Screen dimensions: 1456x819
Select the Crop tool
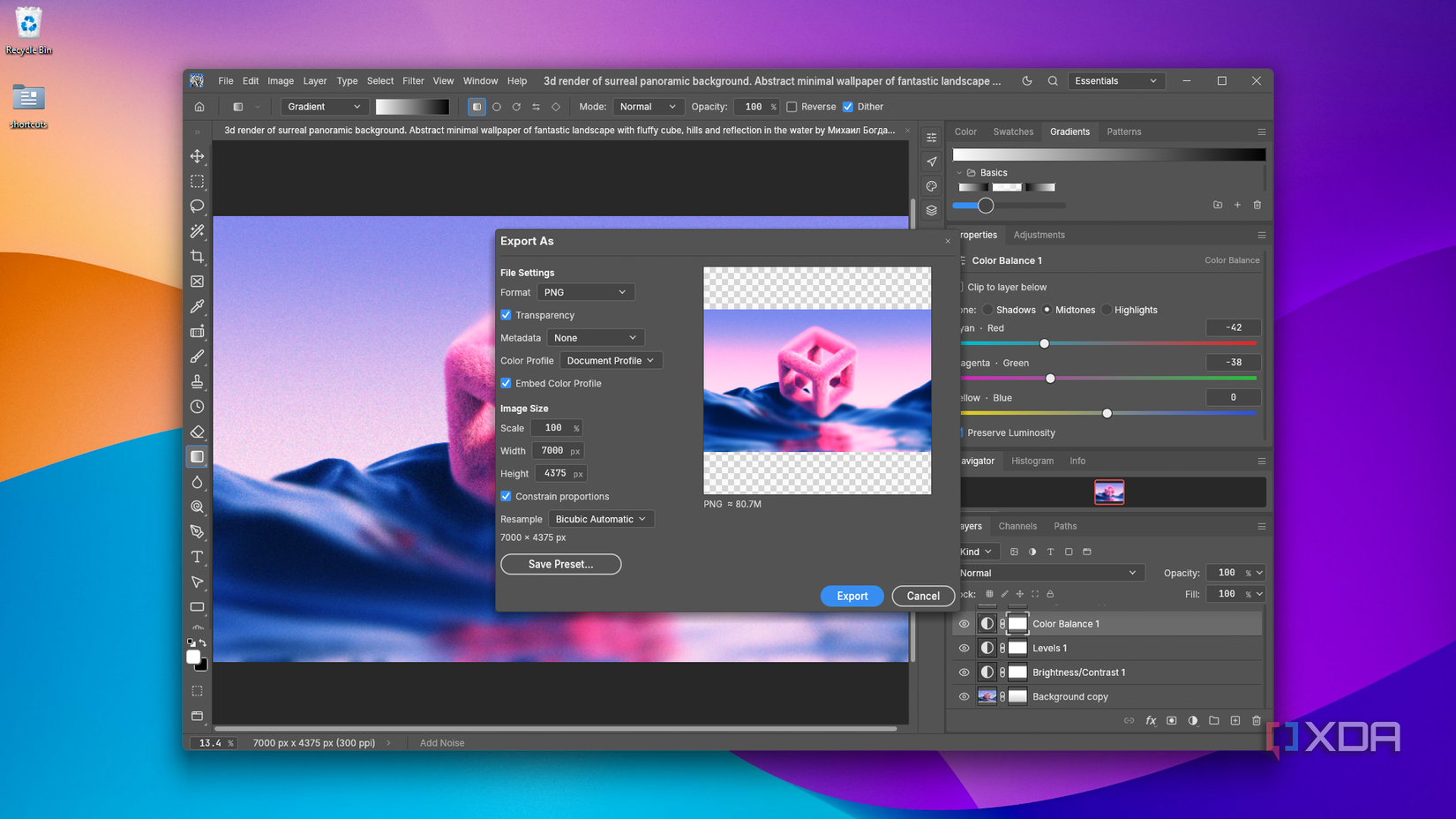point(197,256)
